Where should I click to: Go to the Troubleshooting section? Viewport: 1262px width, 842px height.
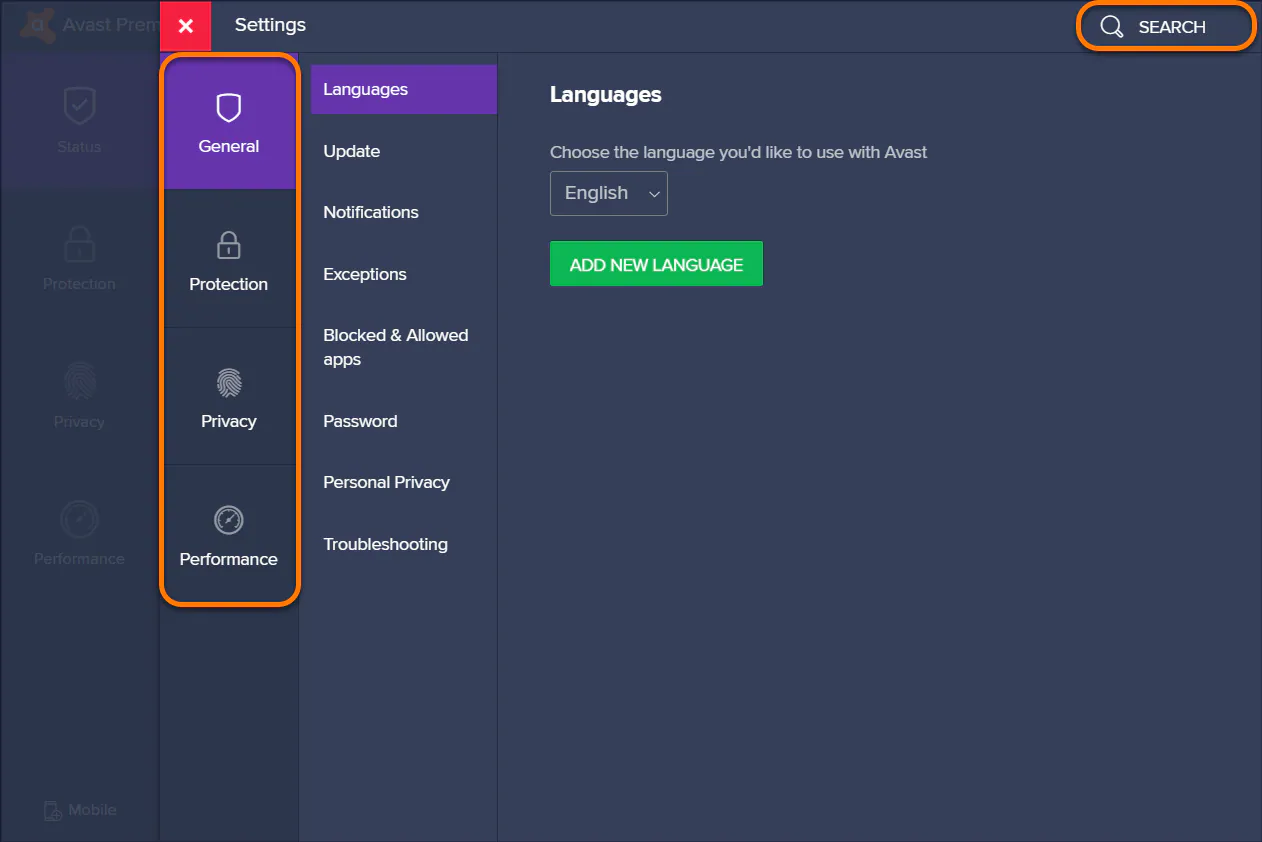pos(385,544)
